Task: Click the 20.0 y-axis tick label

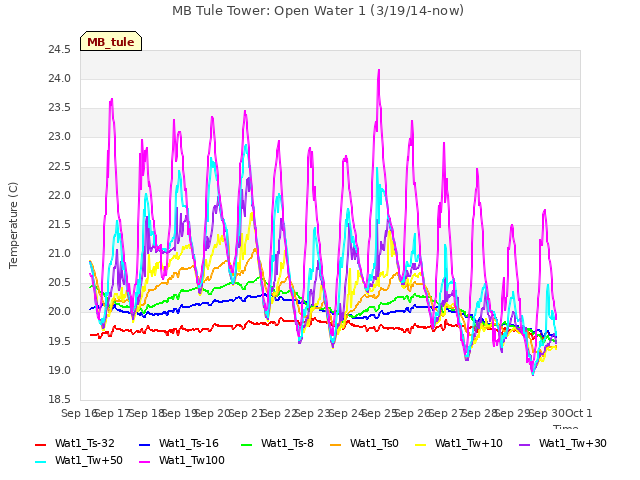Action: pos(59,312)
